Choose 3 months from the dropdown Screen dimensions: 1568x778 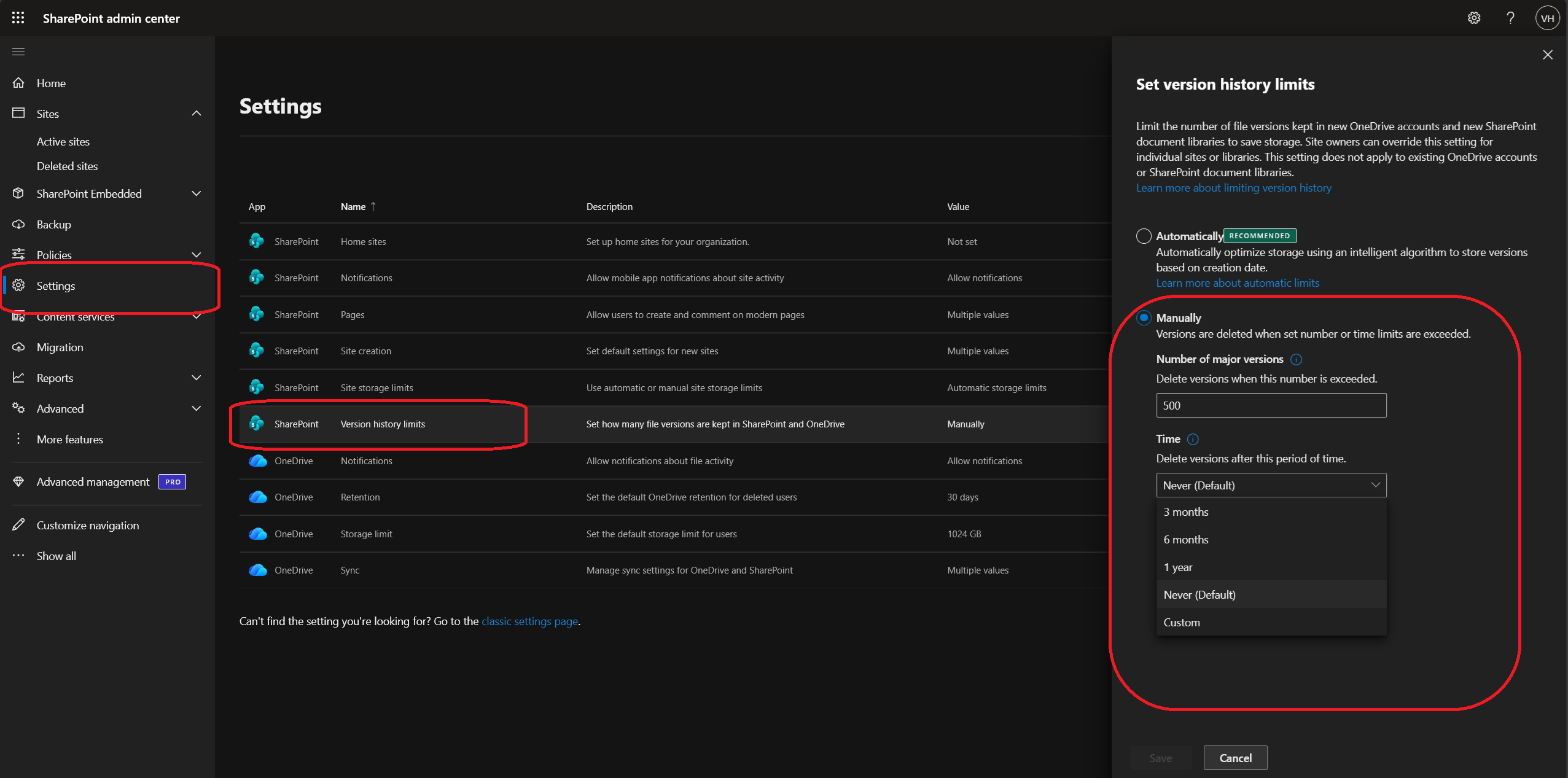(1271, 512)
